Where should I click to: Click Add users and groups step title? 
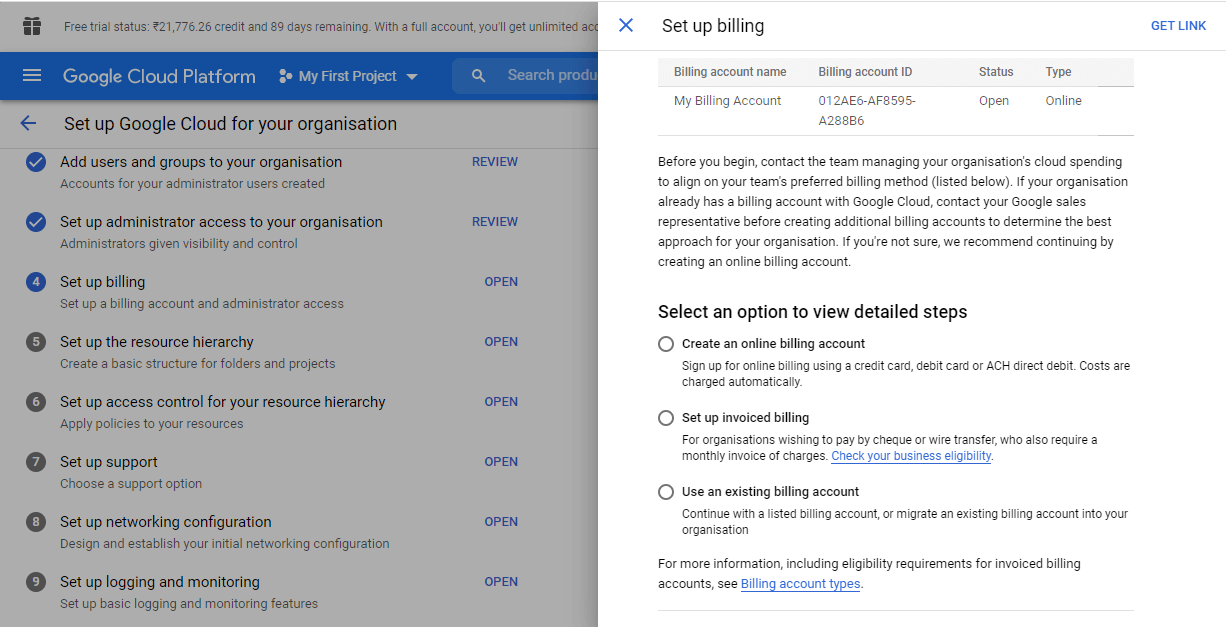[x=201, y=162]
